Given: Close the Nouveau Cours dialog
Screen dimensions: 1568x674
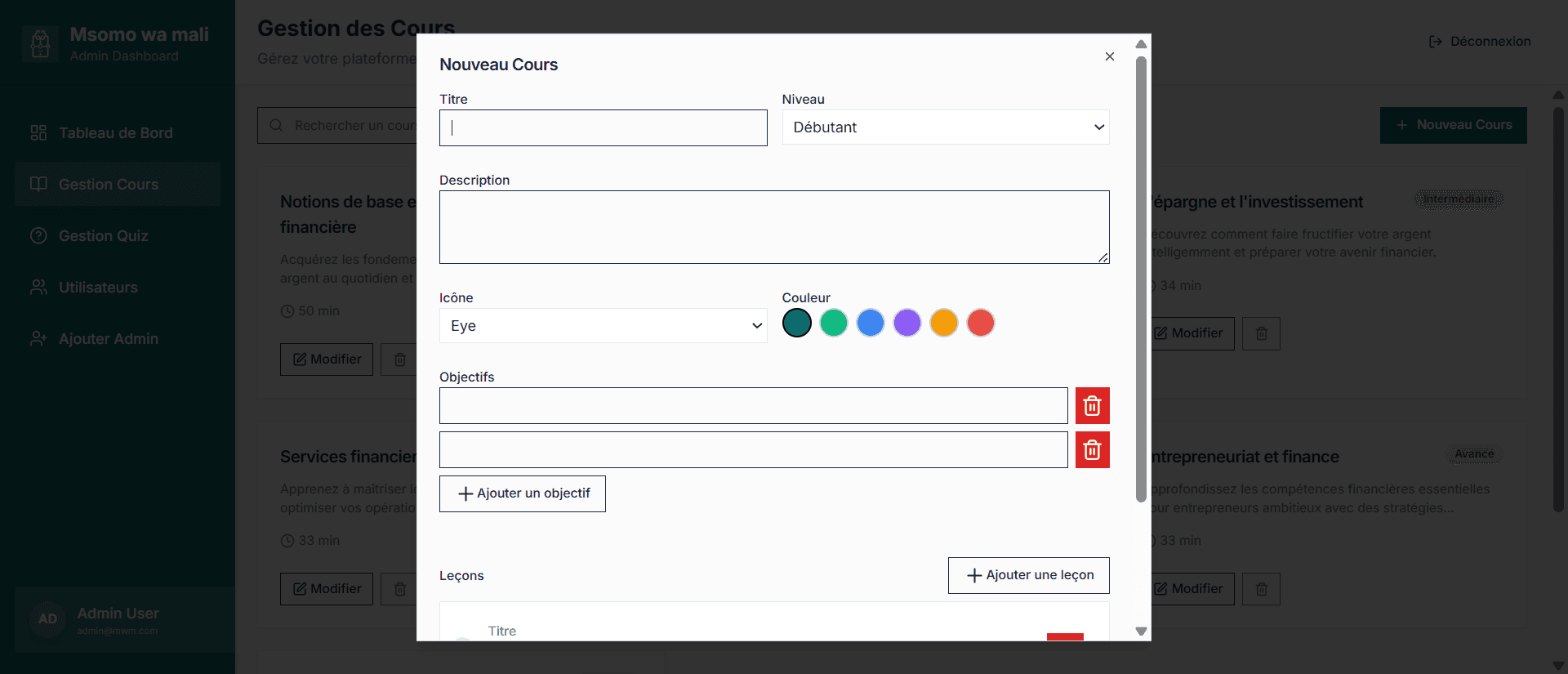Looking at the screenshot, I should (x=1109, y=56).
